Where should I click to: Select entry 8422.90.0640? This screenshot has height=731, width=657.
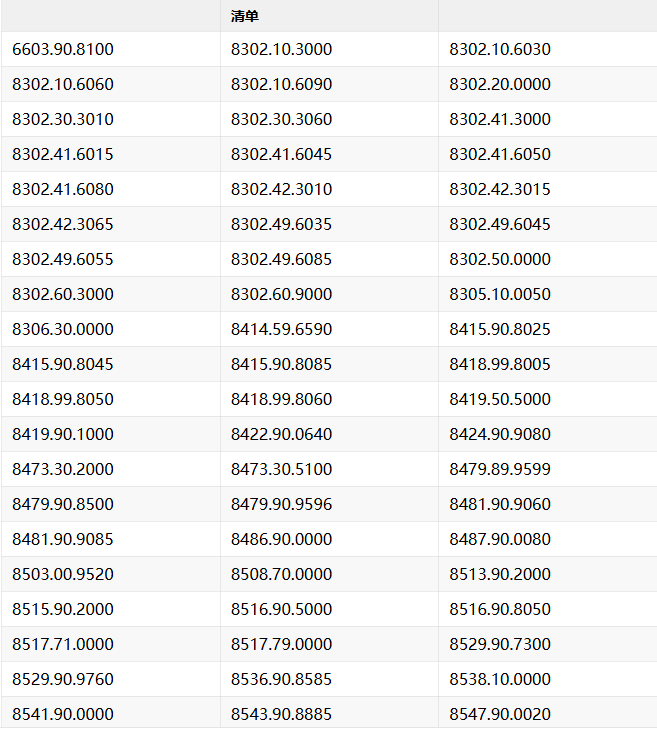coord(281,434)
